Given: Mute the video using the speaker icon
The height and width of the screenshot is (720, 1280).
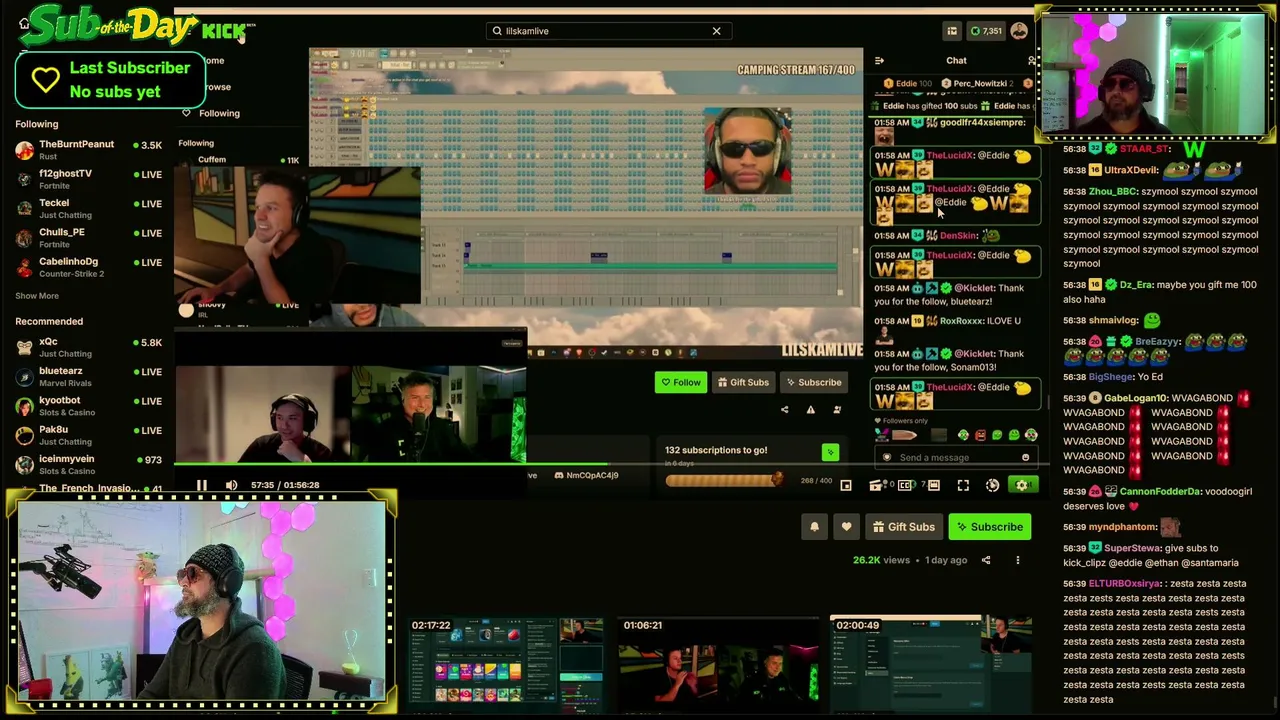Looking at the screenshot, I should (231, 485).
